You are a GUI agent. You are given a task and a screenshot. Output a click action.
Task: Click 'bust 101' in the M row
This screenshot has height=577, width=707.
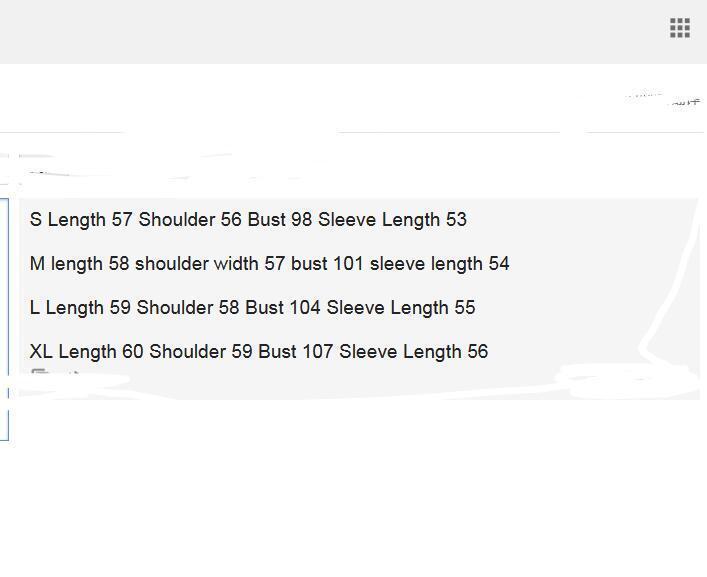pos(327,264)
